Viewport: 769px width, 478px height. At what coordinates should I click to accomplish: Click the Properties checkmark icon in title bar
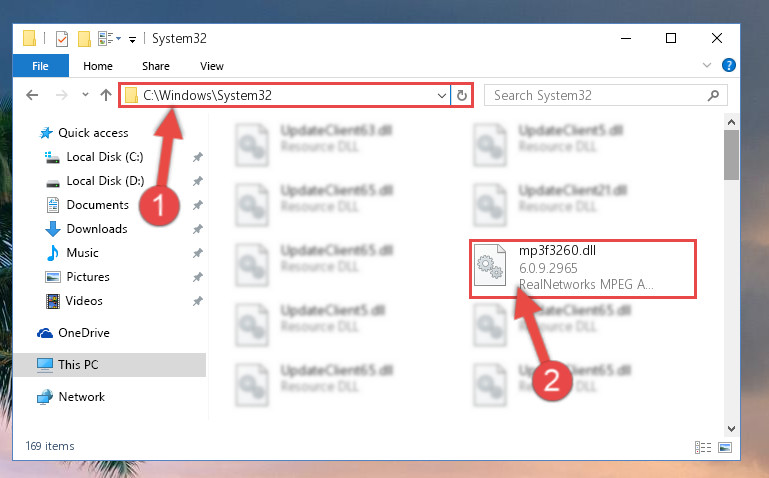62,38
